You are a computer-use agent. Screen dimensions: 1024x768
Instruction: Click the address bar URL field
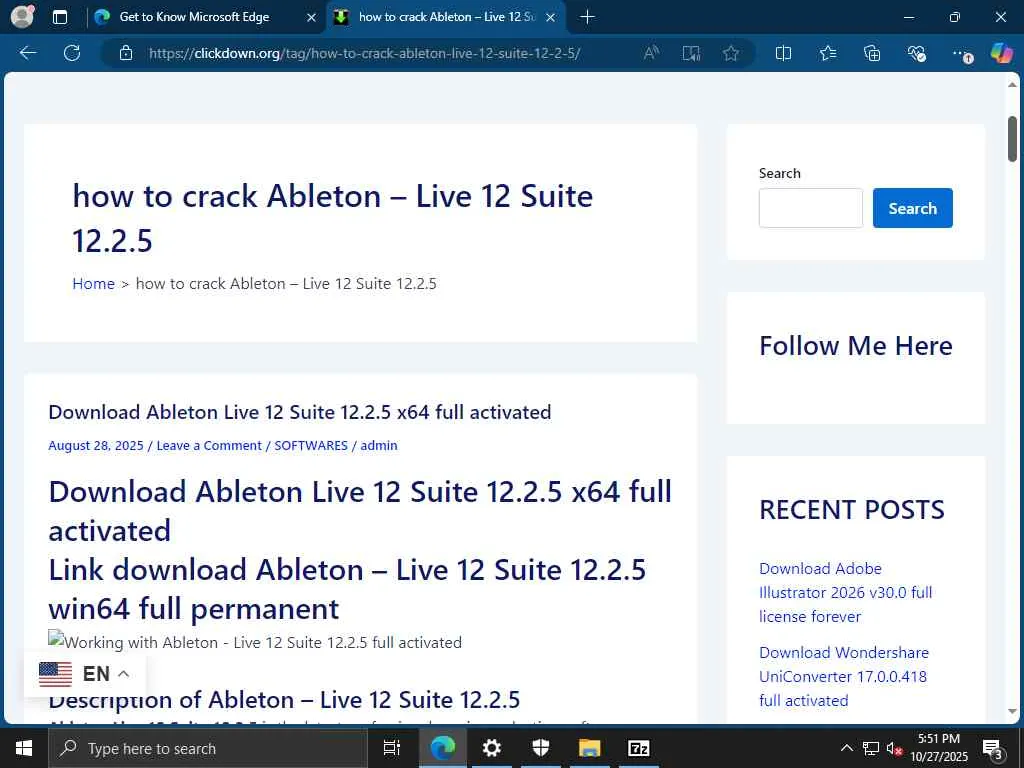click(x=364, y=53)
